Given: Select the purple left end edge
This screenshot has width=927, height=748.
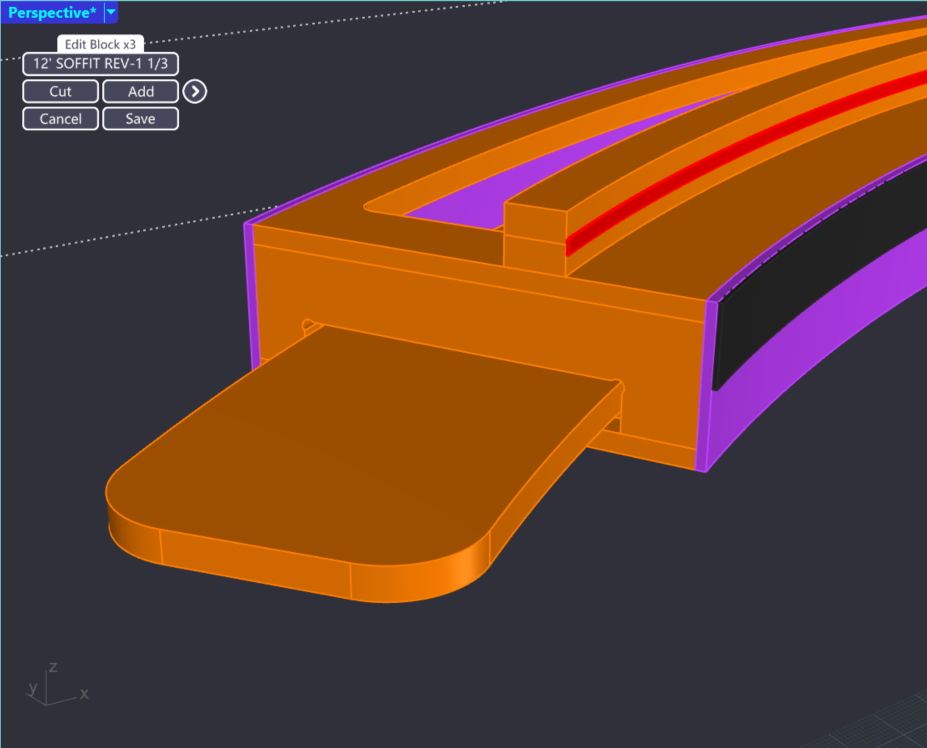Looking at the screenshot, I should (250, 300).
